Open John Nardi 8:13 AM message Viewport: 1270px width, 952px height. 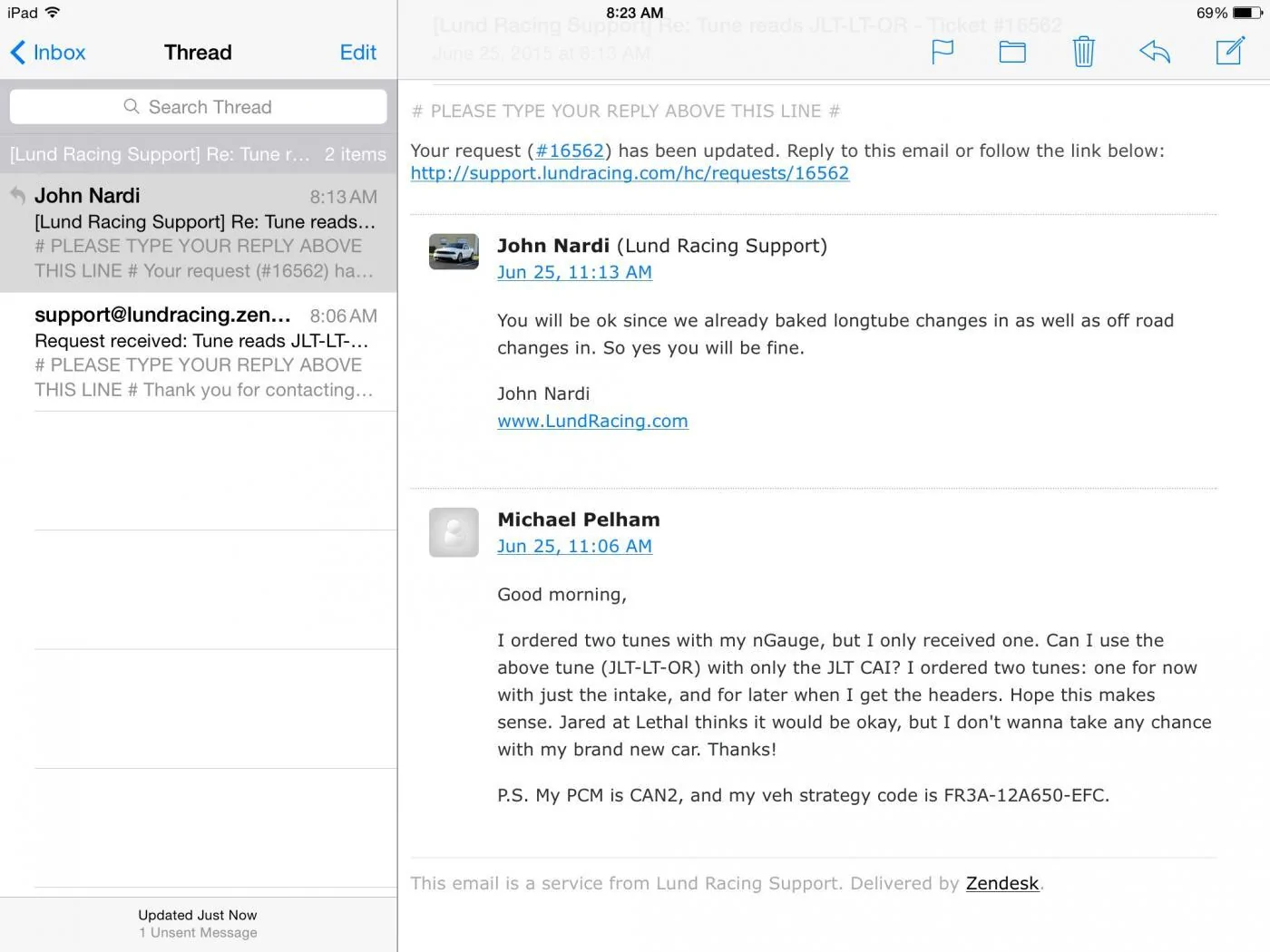(199, 233)
